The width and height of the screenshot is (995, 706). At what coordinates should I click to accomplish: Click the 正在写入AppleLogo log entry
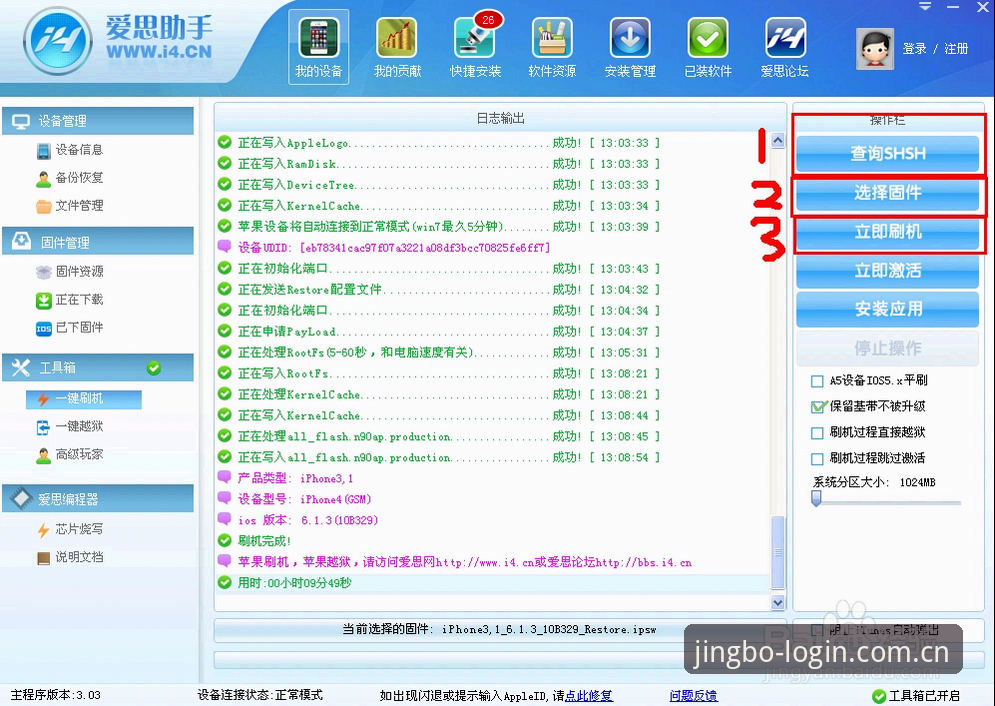439,143
